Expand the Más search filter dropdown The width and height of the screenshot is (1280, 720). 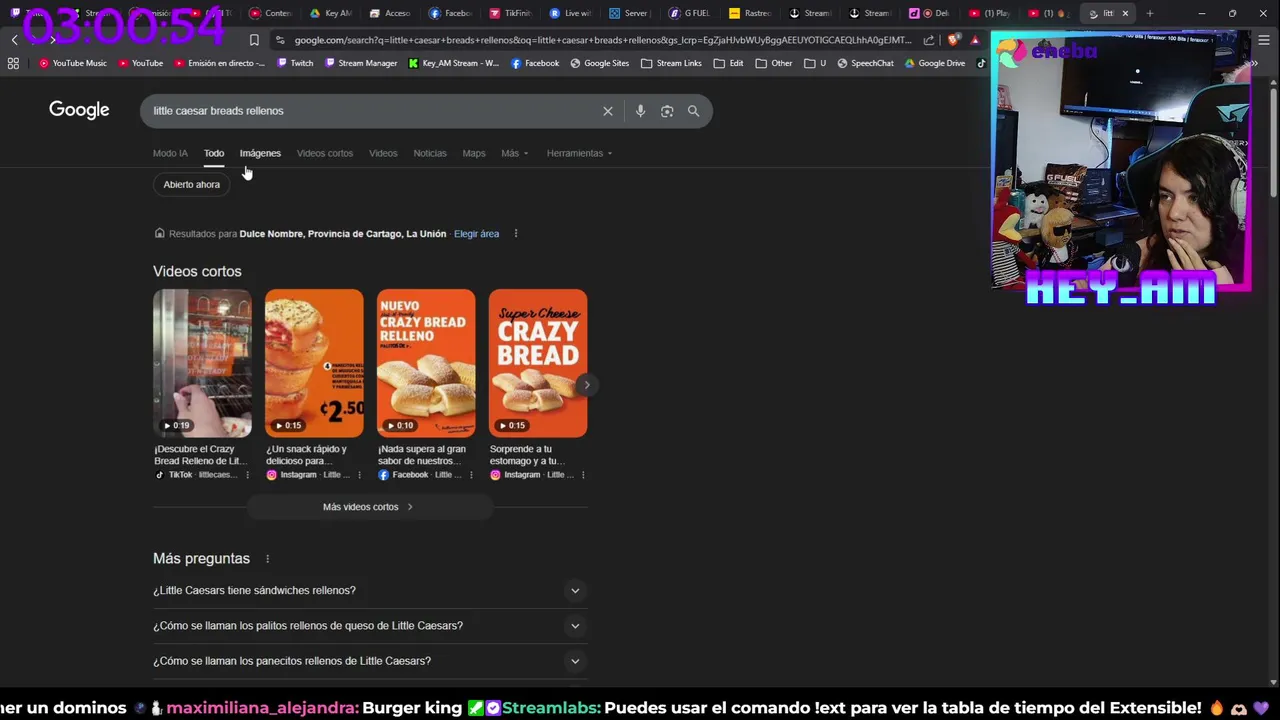point(515,153)
